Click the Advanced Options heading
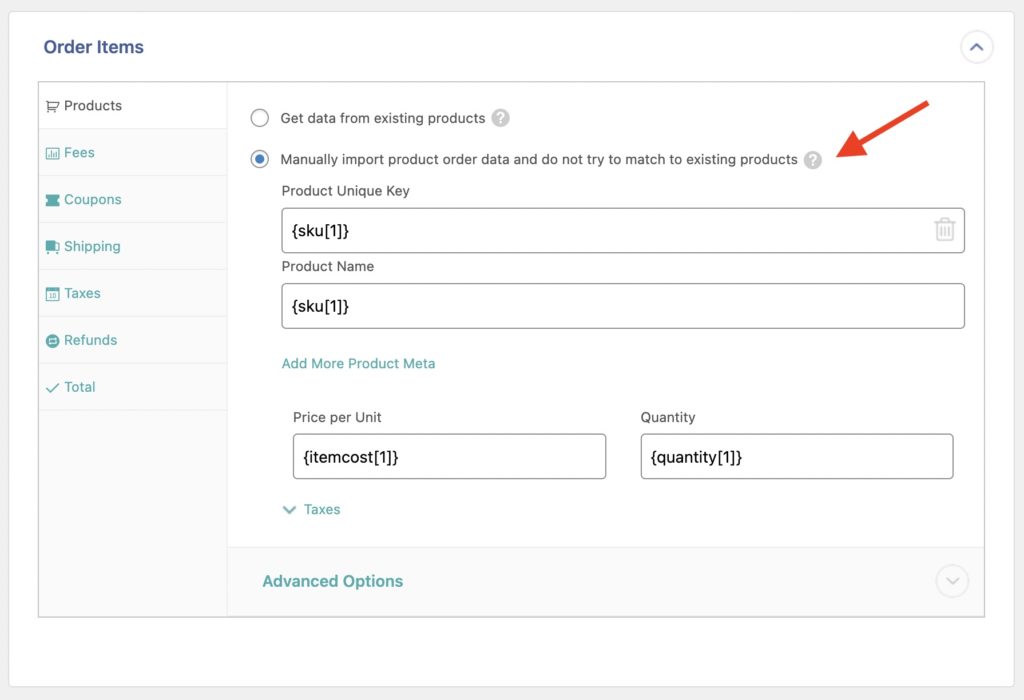This screenshot has width=1024, height=700. point(333,581)
